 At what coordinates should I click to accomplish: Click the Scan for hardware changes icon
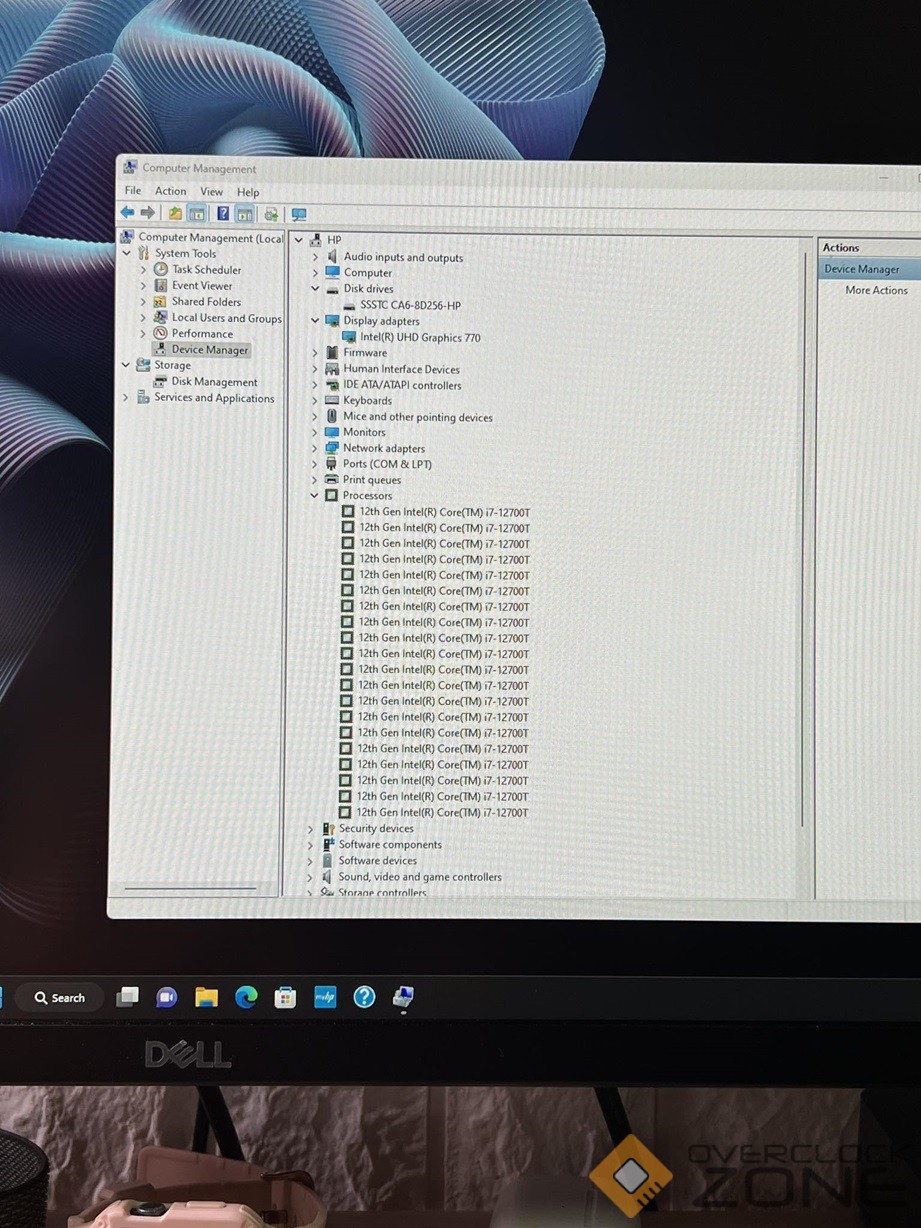click(x=298, y=214)
